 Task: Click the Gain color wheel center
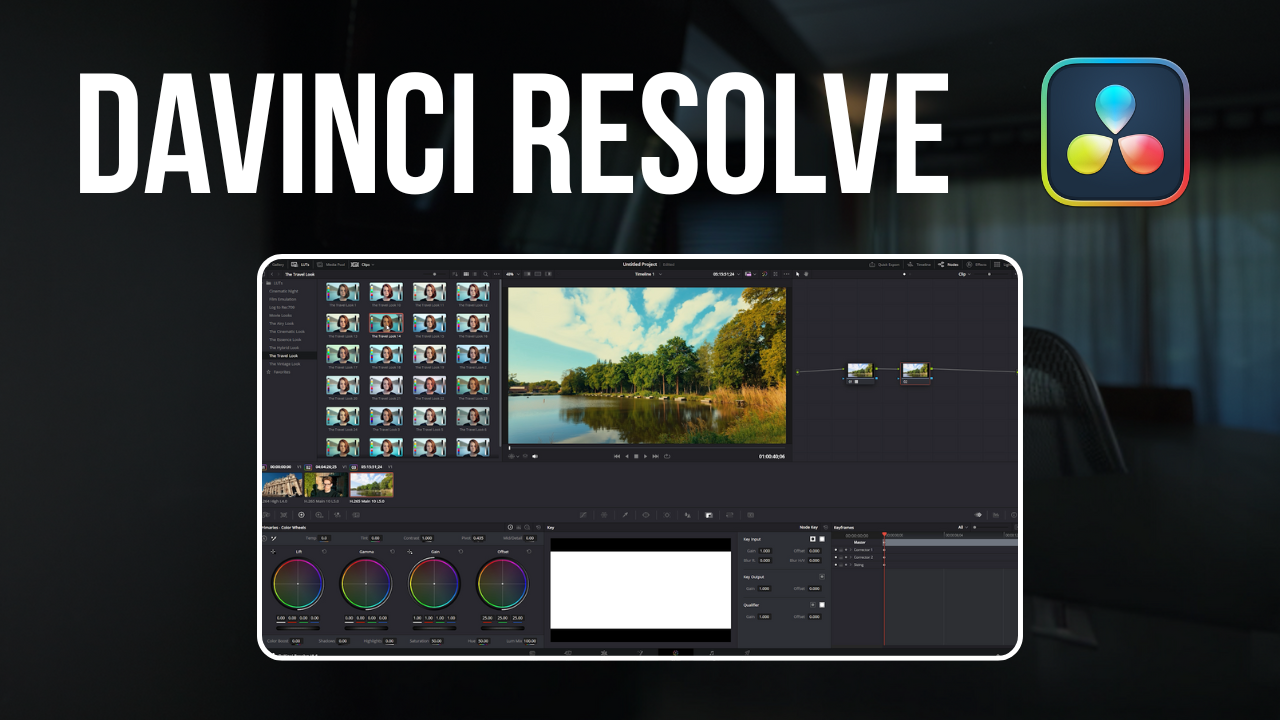tap(434, 584)
